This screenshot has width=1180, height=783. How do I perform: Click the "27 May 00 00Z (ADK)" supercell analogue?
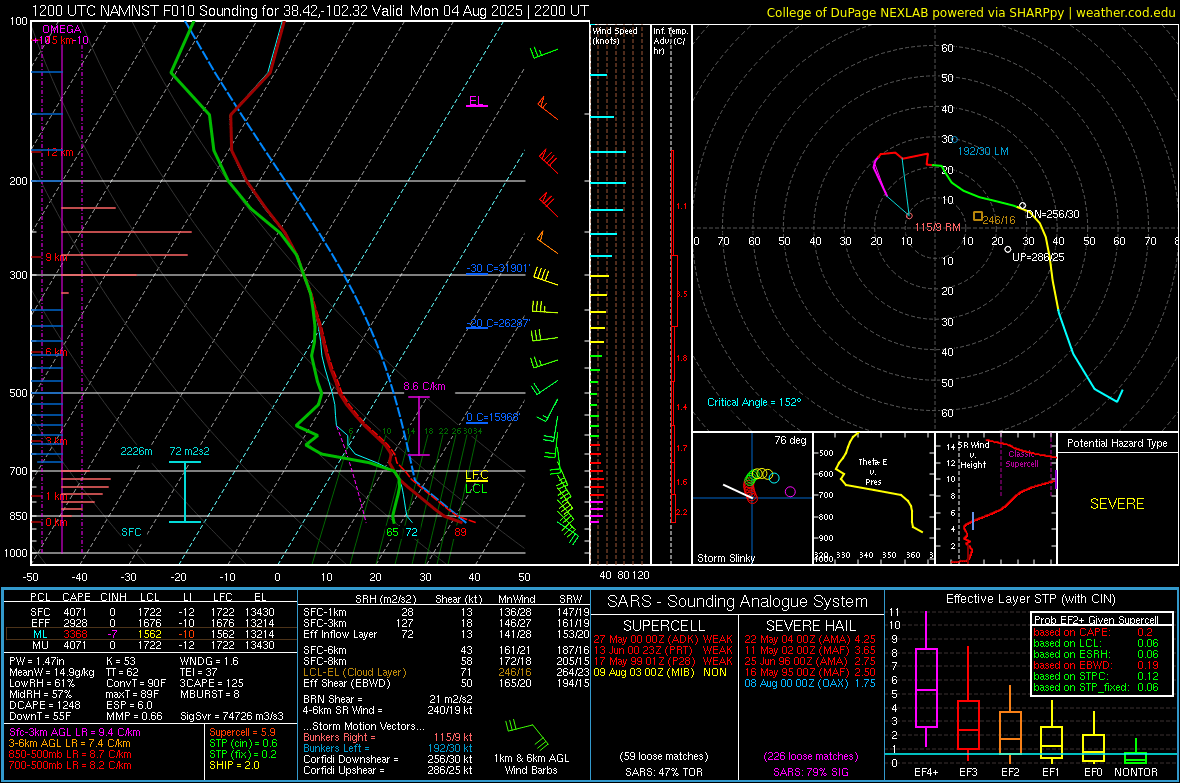click(x=646, y=639)
